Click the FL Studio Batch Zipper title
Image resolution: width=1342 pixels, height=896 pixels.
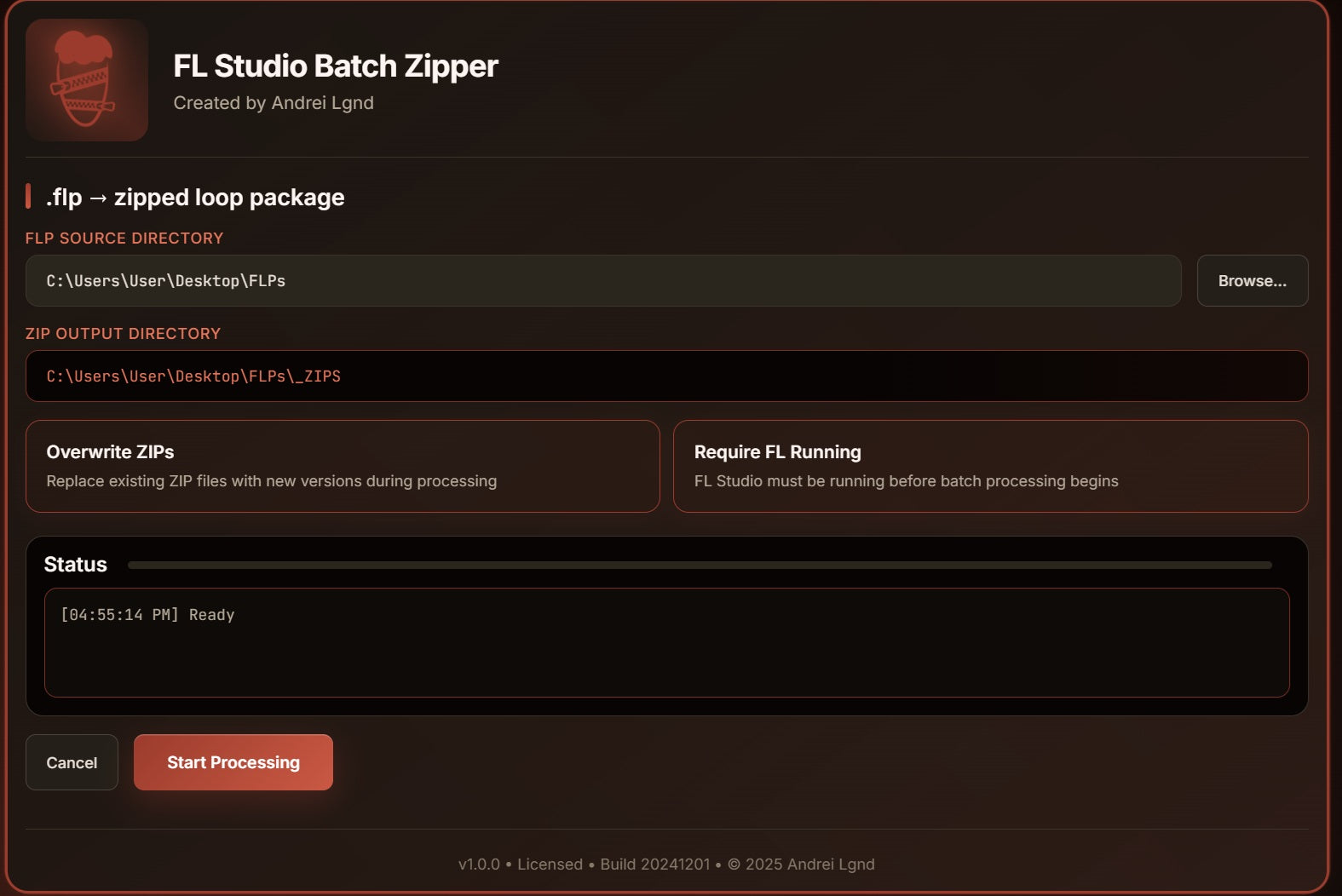pos(335,66)
